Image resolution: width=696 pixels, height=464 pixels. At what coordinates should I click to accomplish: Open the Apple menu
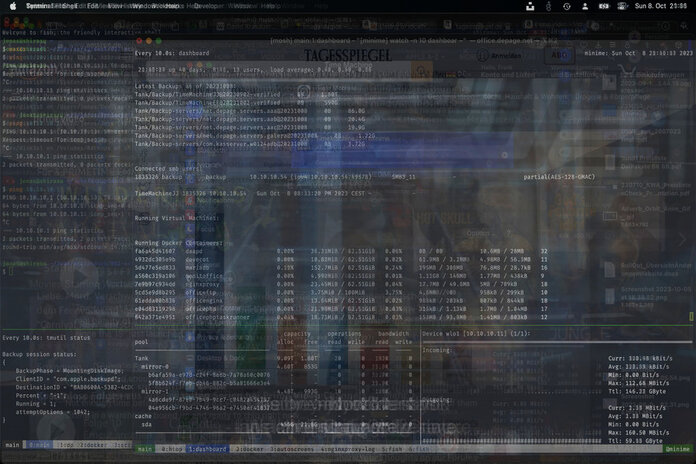(13, 6)
